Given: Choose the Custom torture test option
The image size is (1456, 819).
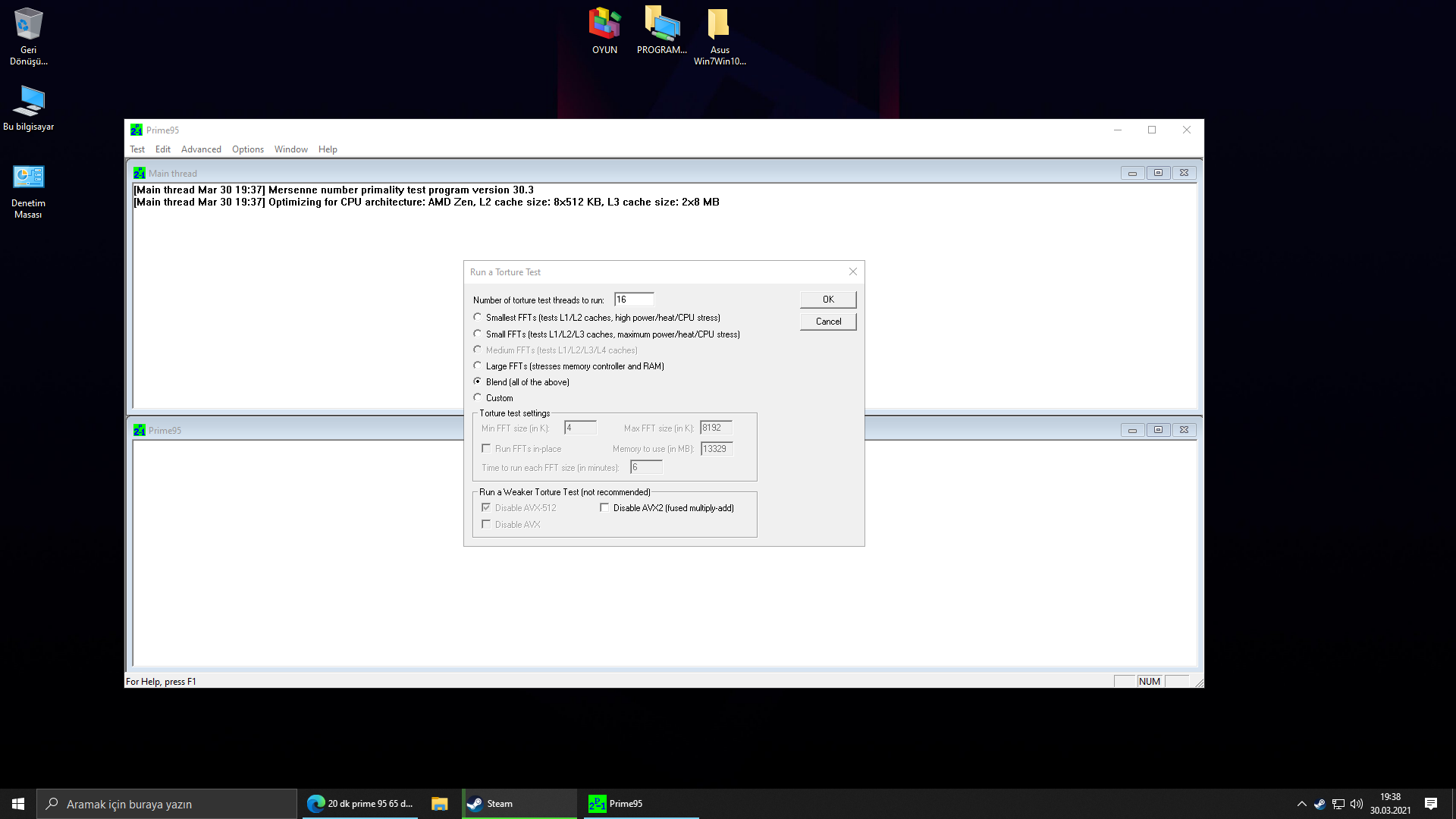Looking at the screenshot, I should 478,398.
